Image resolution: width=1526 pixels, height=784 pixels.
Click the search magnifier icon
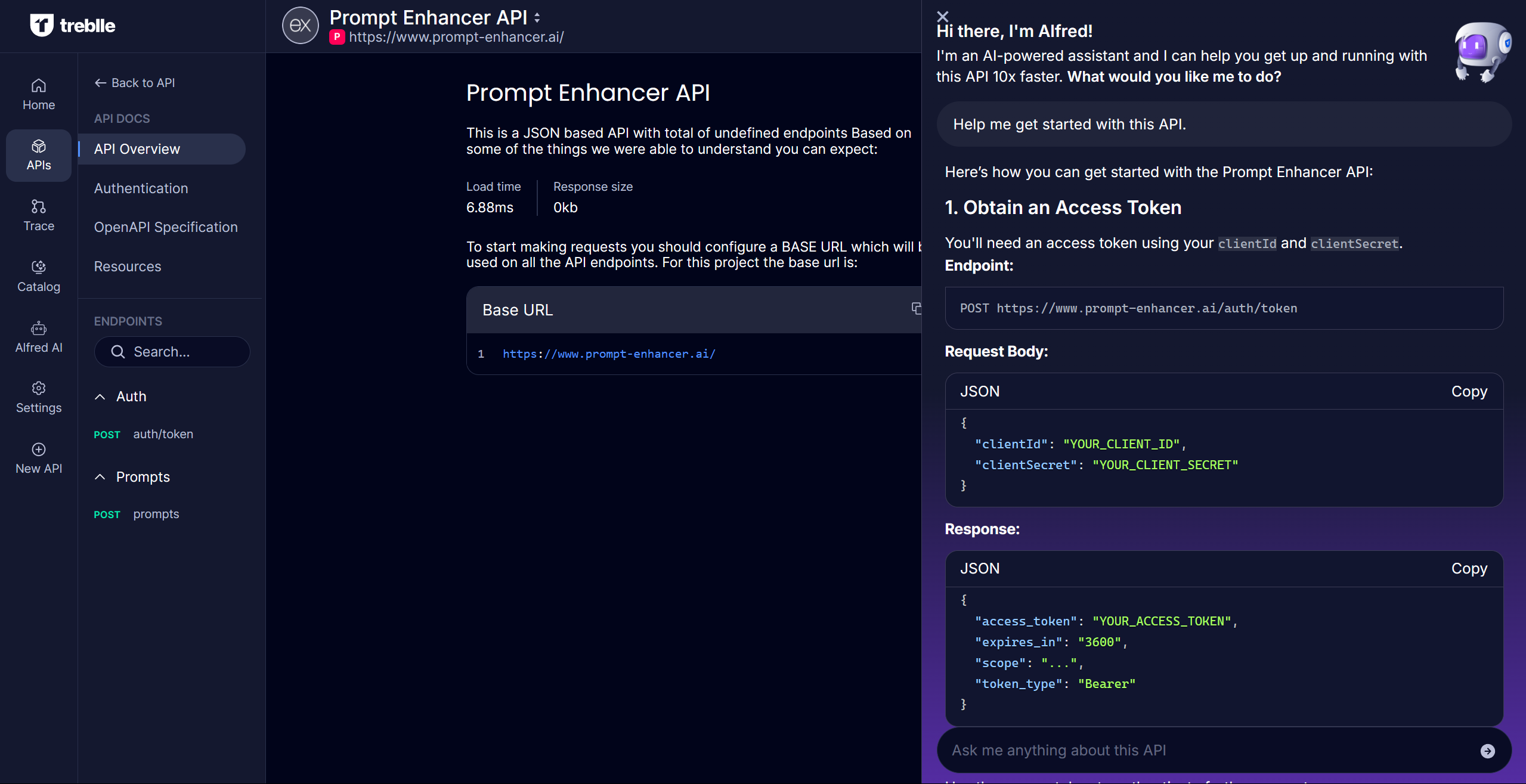point(118,352)
